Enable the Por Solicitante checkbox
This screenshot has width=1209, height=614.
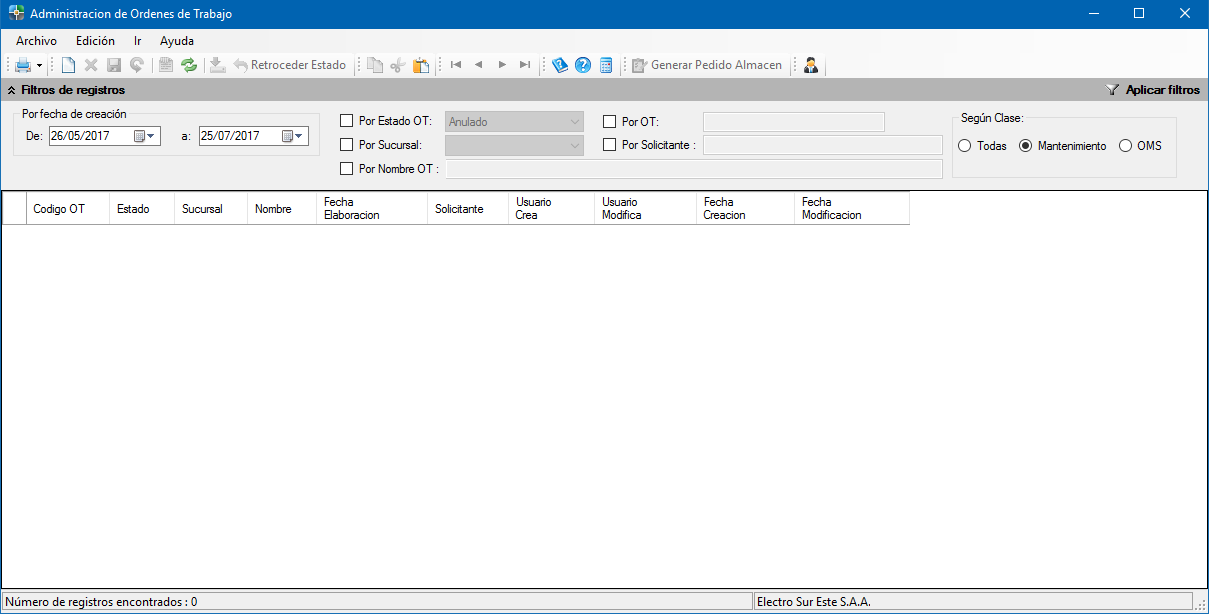tap(610, 145)
